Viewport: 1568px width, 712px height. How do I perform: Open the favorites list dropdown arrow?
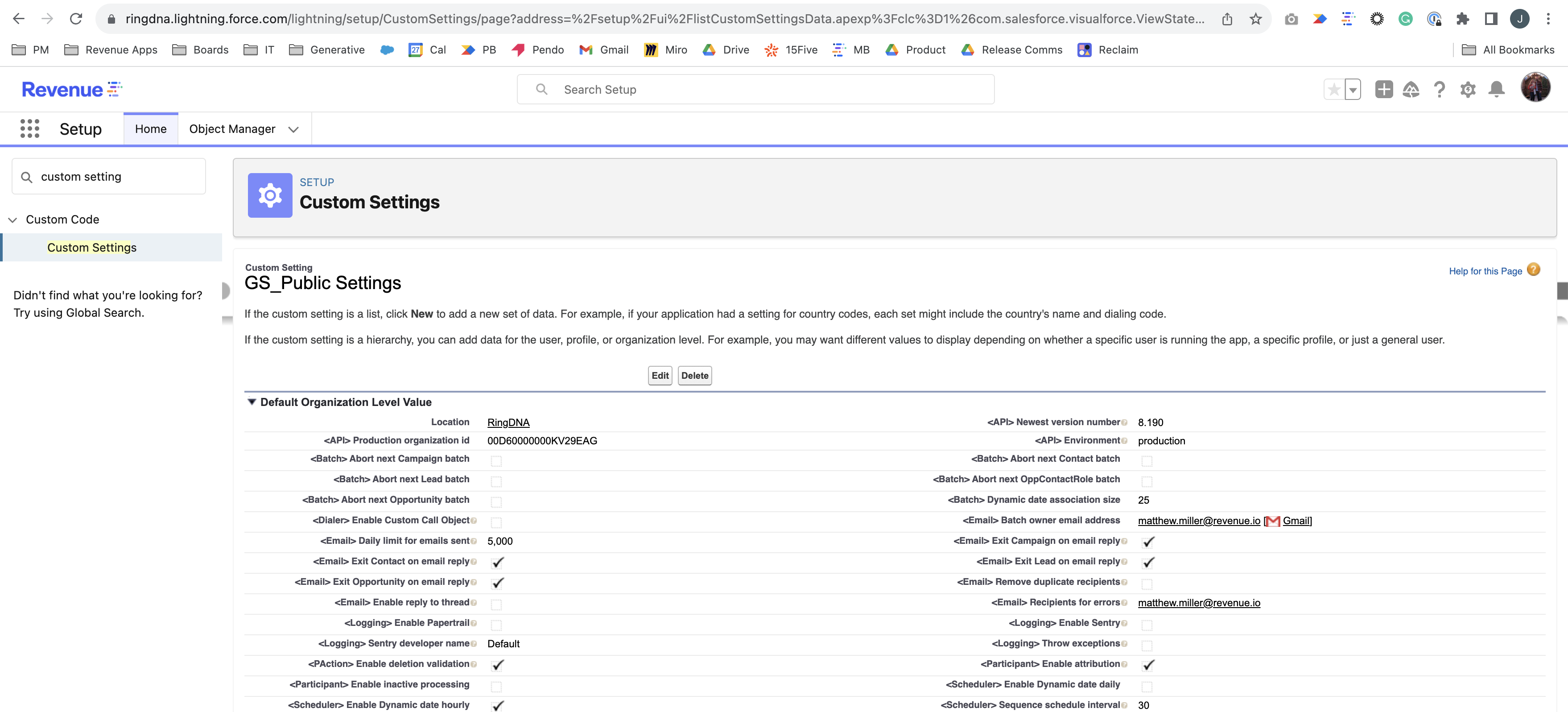1353,90
